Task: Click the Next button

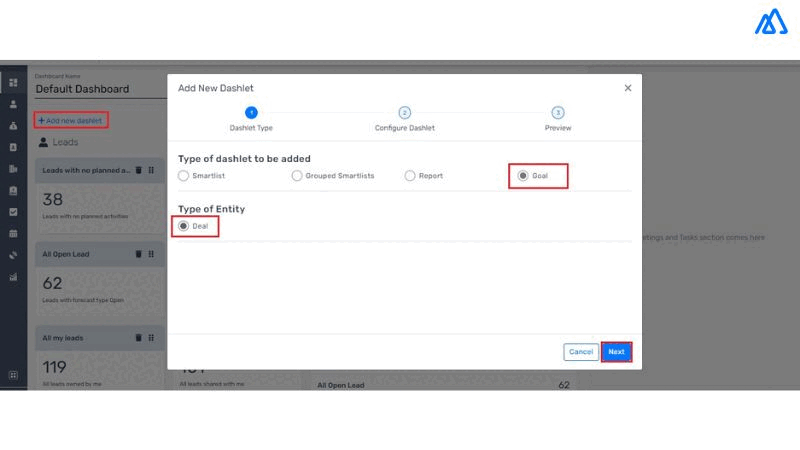Action: [616, 352]
